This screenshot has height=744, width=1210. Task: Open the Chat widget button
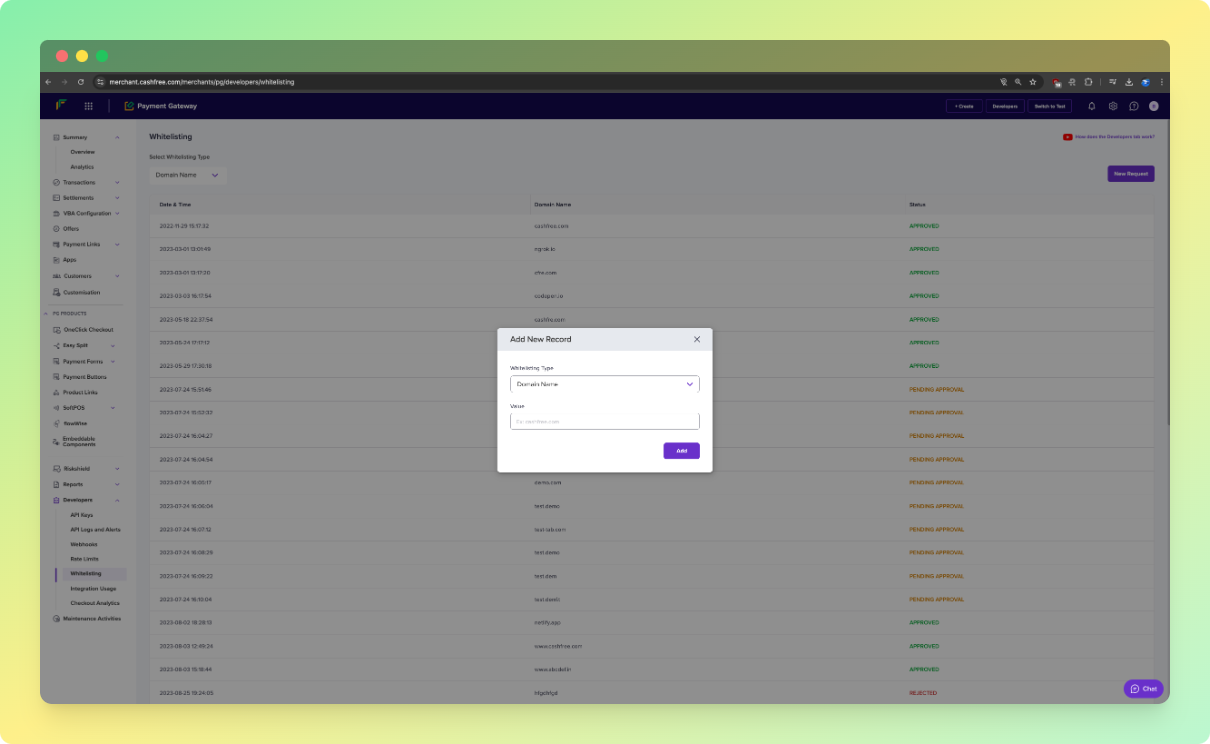1143,689
